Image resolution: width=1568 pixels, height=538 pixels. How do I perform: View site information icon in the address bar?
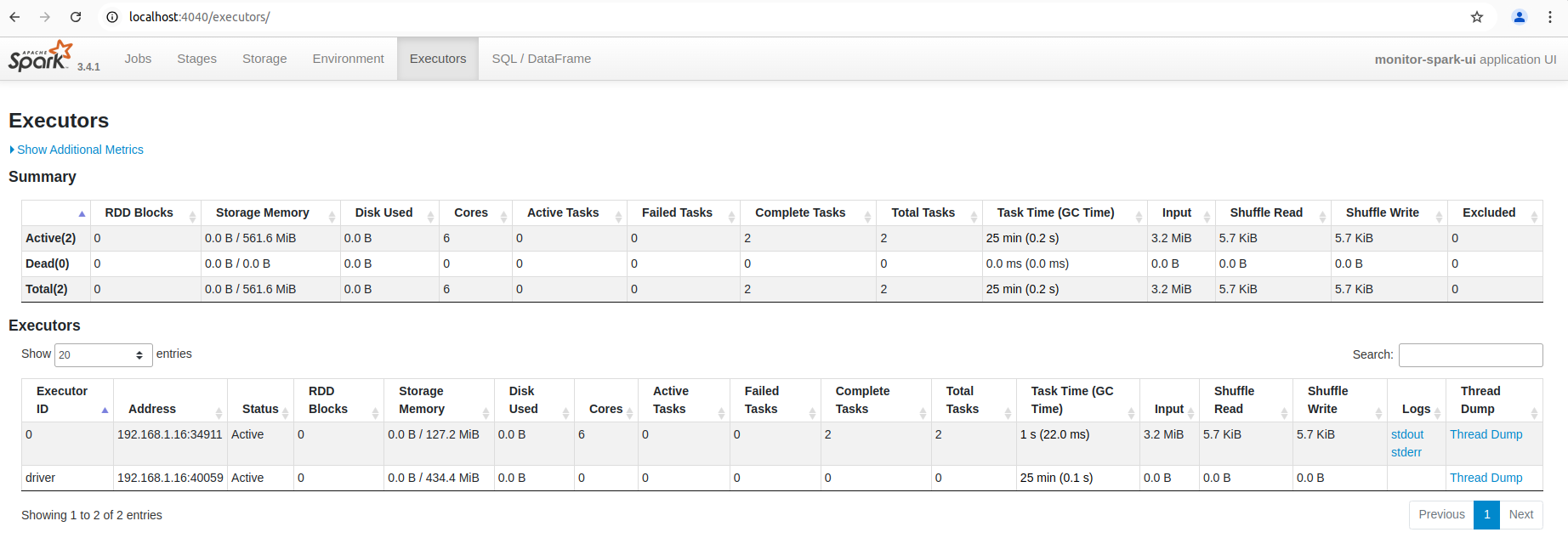(112, 17)
